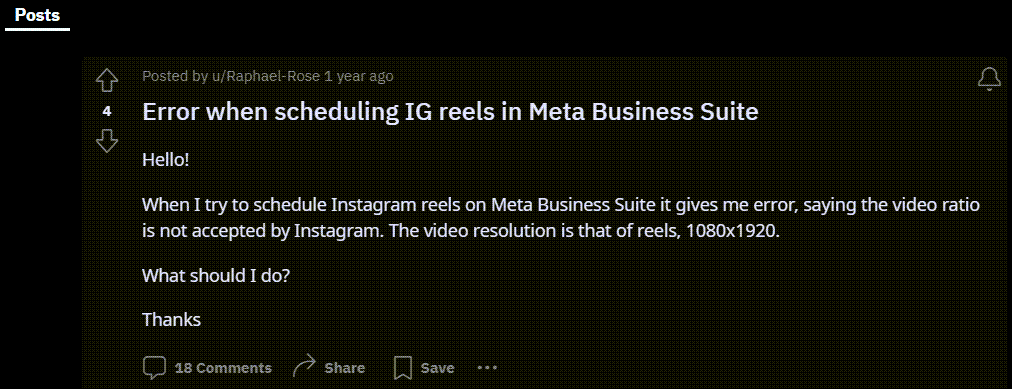Click the vote score number 4
This screenshot has height=389, width=1012.
[106, 112]
